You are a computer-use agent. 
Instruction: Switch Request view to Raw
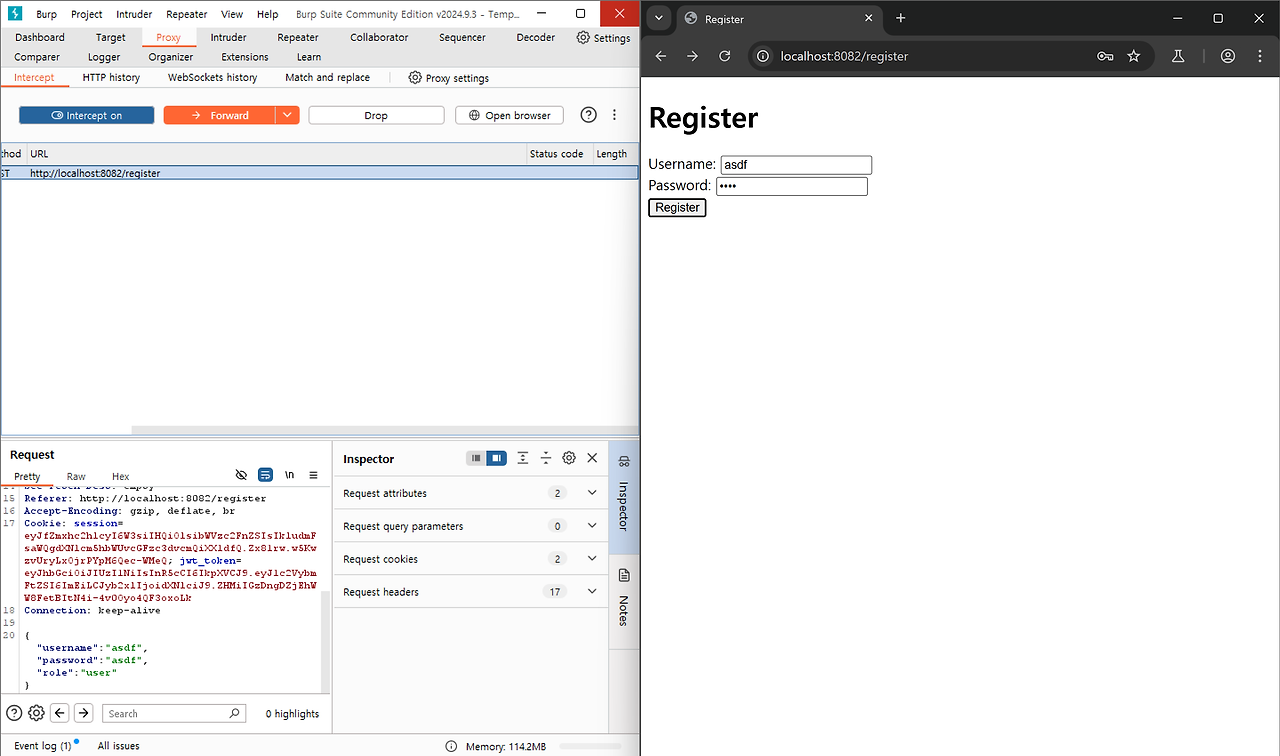76,477
